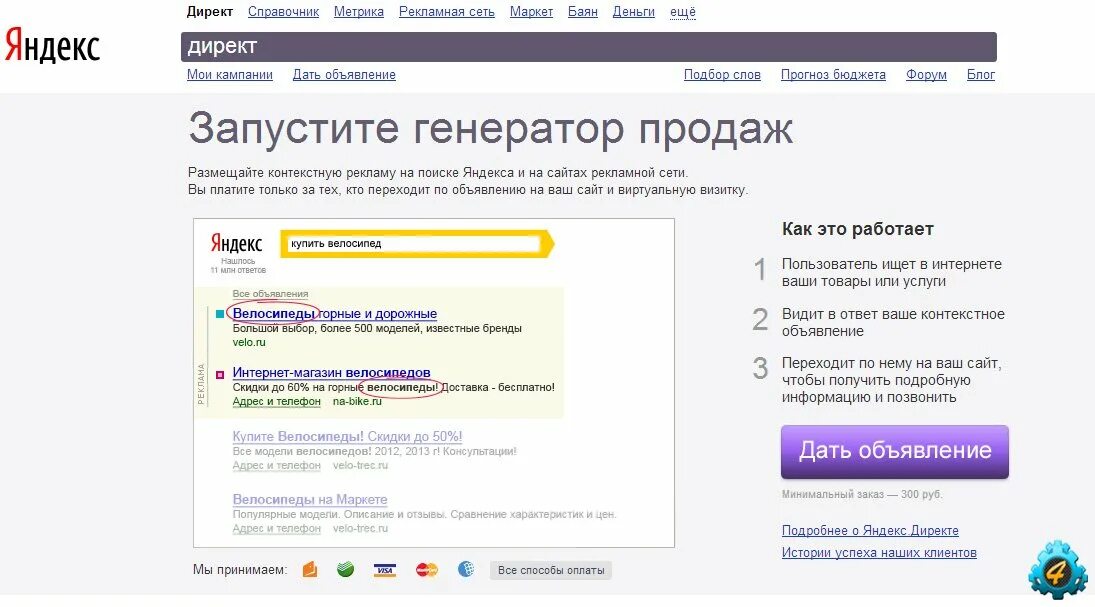Click step text Видит в ответ ваше контекстное объявление
Screen dimensions: 1095x607
(x=893, y=323)
